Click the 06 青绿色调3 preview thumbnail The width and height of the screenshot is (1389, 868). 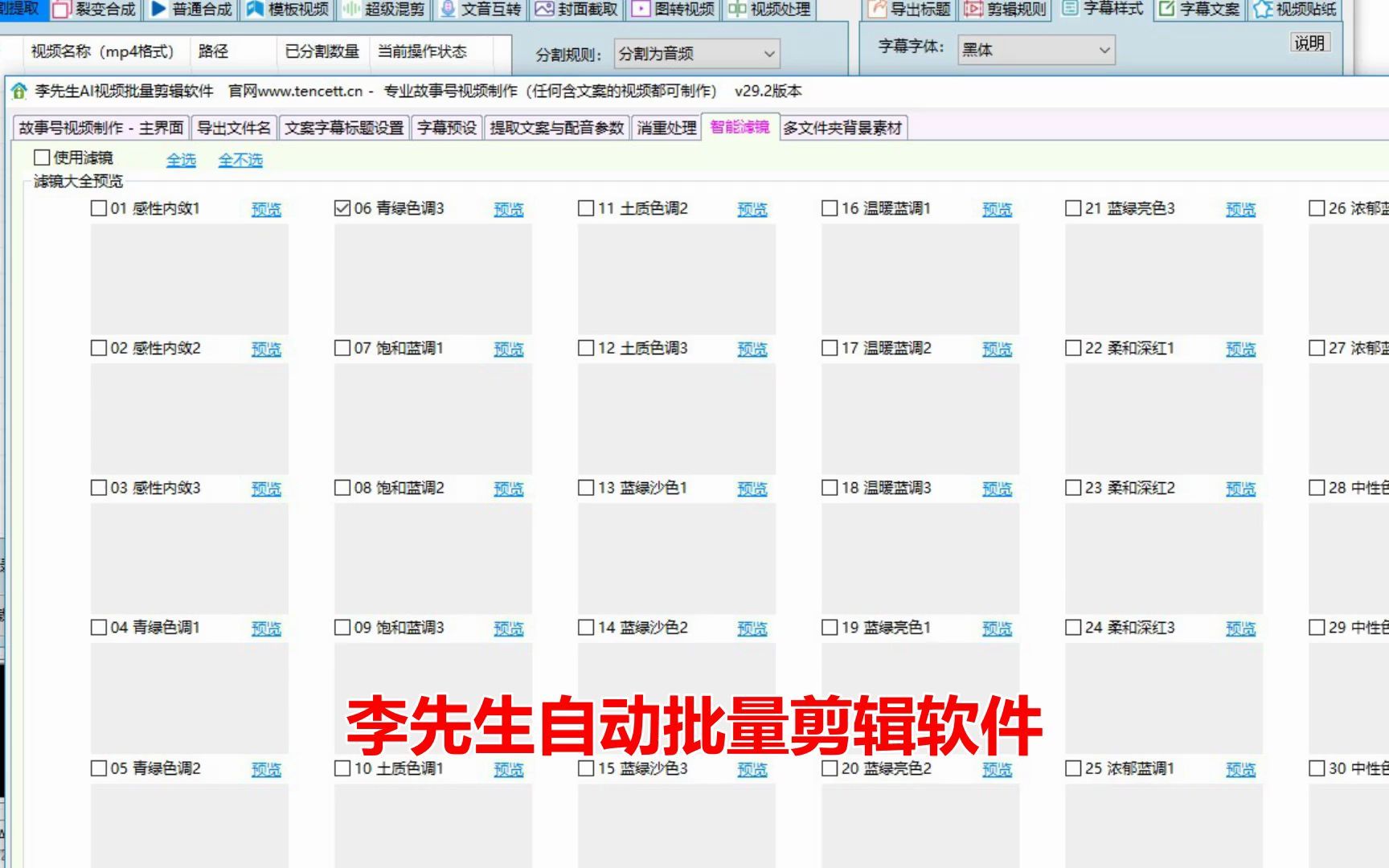(432, 279)
